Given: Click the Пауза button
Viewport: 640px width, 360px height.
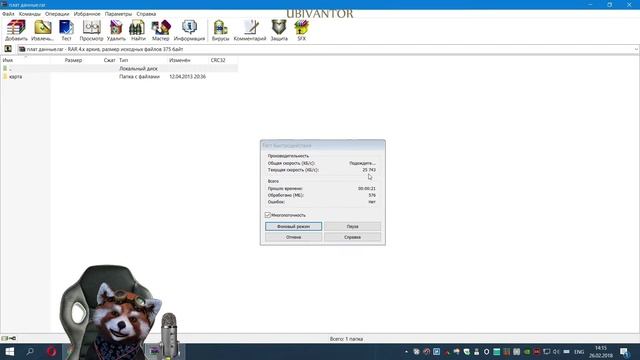Looking at the screenshot, I should 353,227.
